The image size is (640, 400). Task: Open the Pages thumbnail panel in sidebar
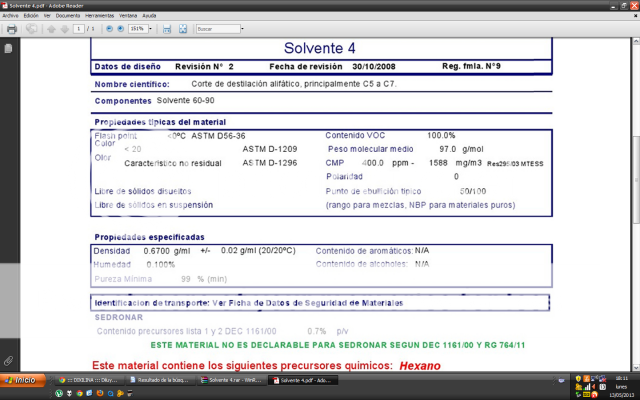coord(9,48)
